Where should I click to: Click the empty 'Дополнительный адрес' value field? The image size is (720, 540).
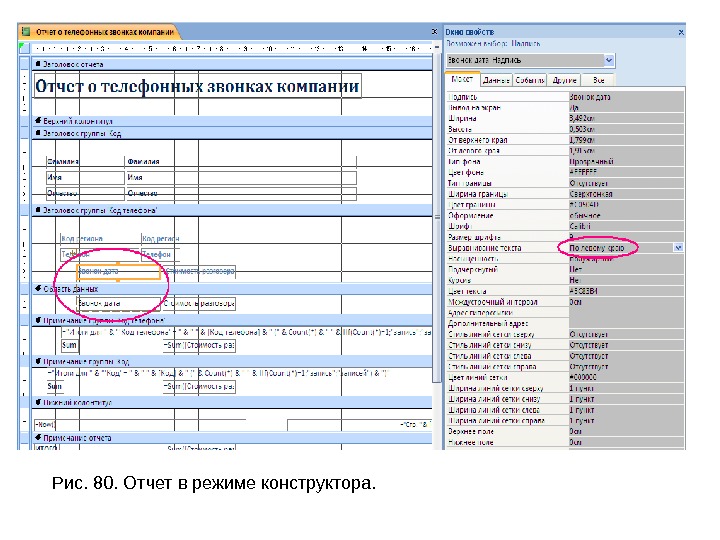(626, 324)
